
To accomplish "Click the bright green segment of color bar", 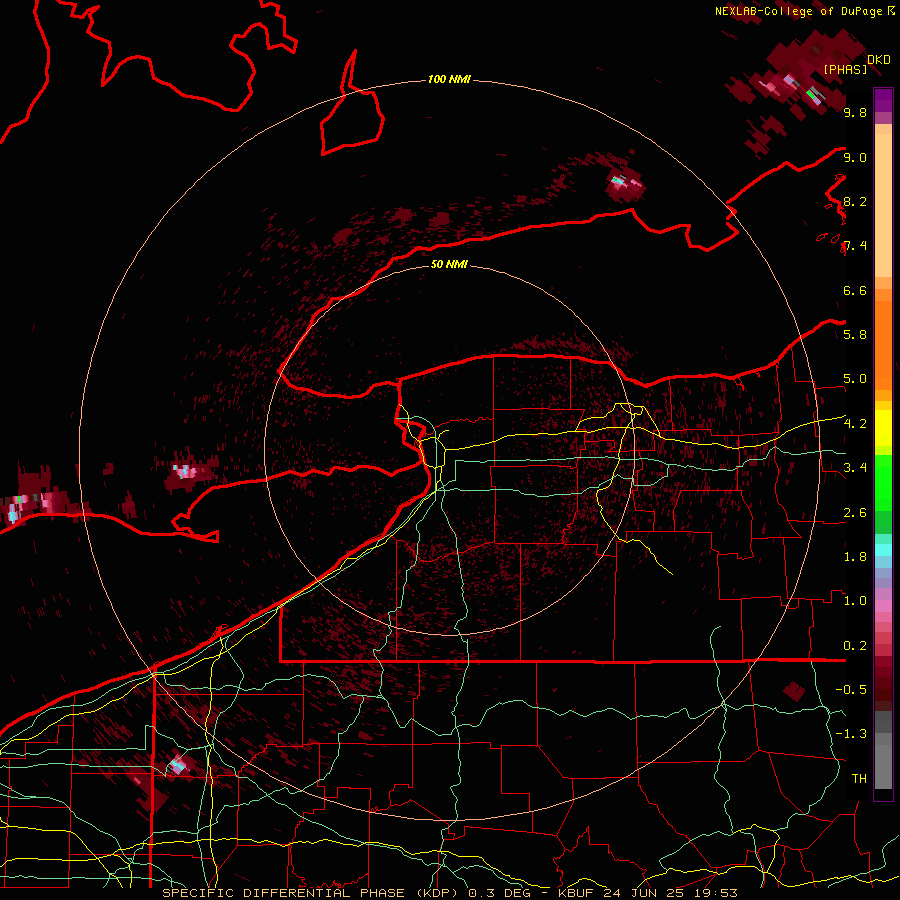I will tap(883, 485).
